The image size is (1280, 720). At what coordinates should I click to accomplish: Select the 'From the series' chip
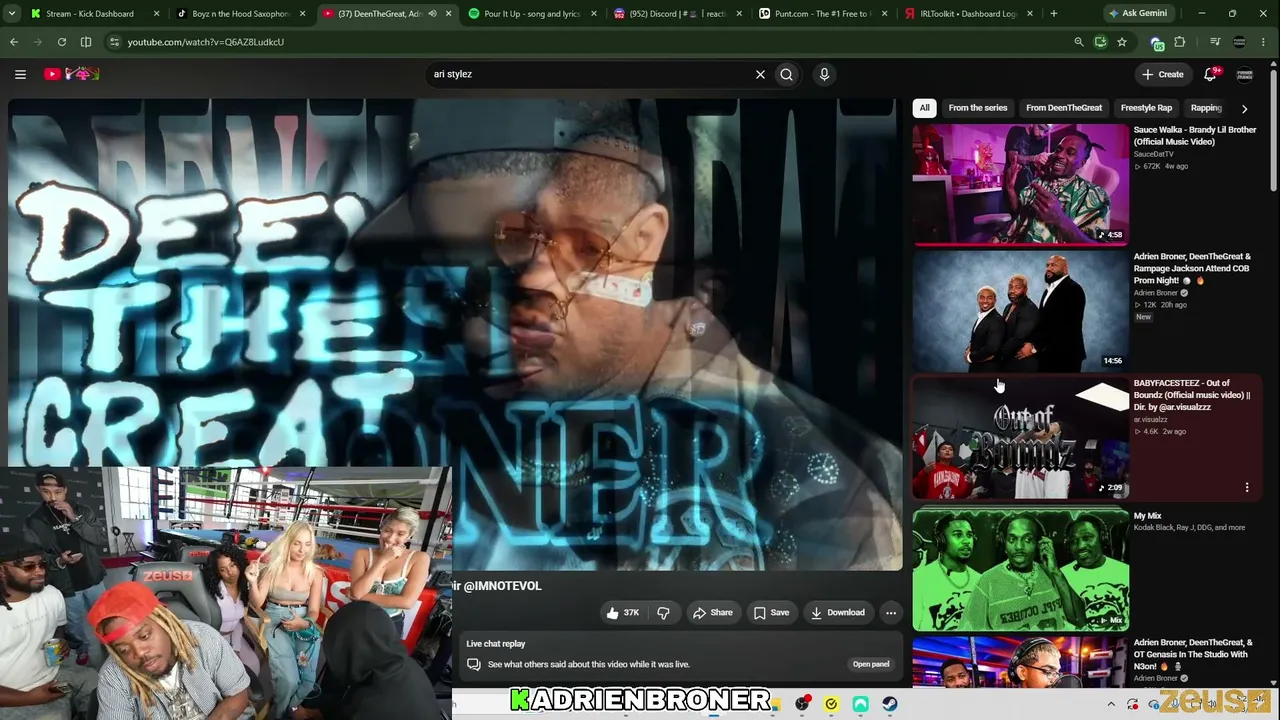pos(978,108)
